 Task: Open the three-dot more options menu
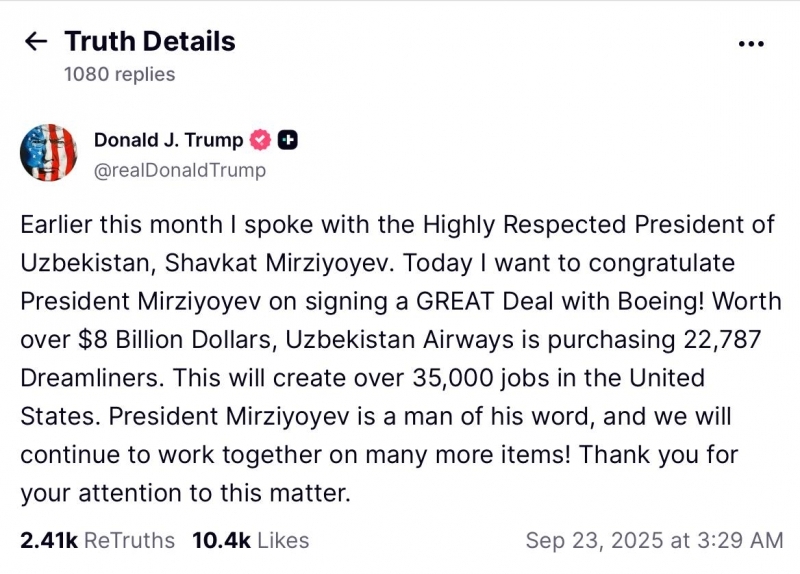750,44
